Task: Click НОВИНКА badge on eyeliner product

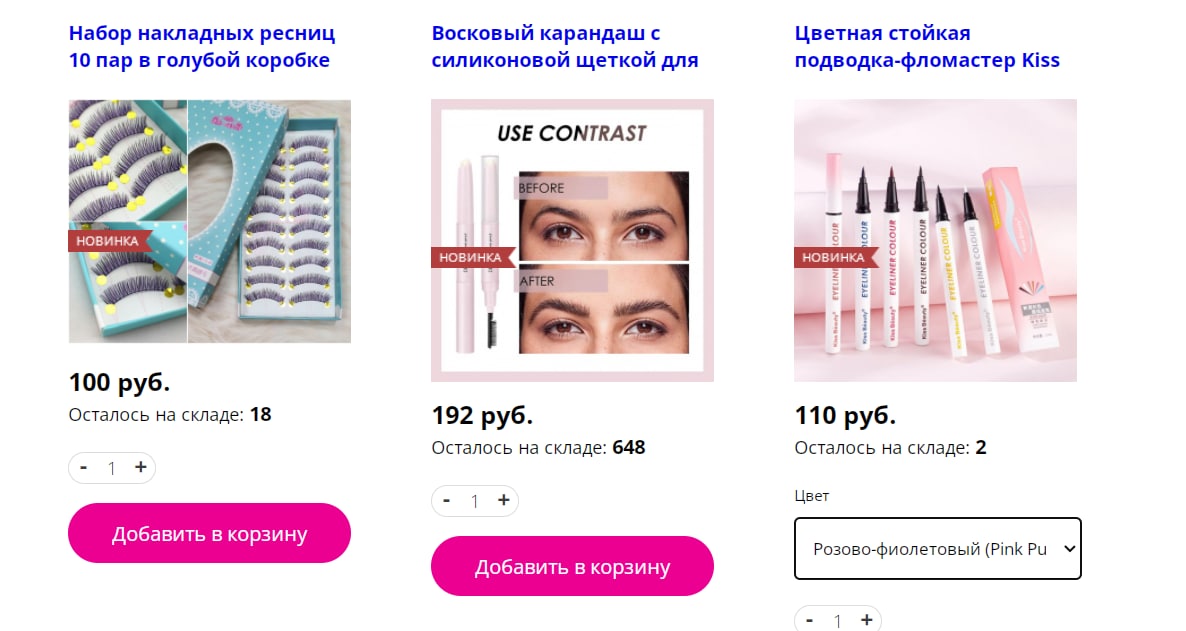Action: point(834,257)
